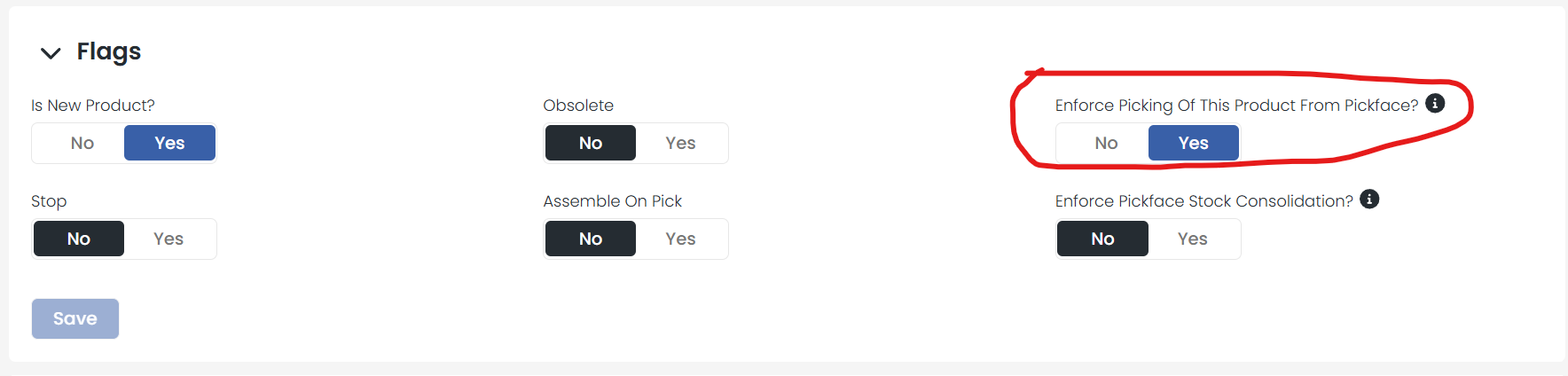Enable Assemble On Pick with Yes
The width and height of the screenshot is (1568, 376).
tap(680, 239)
